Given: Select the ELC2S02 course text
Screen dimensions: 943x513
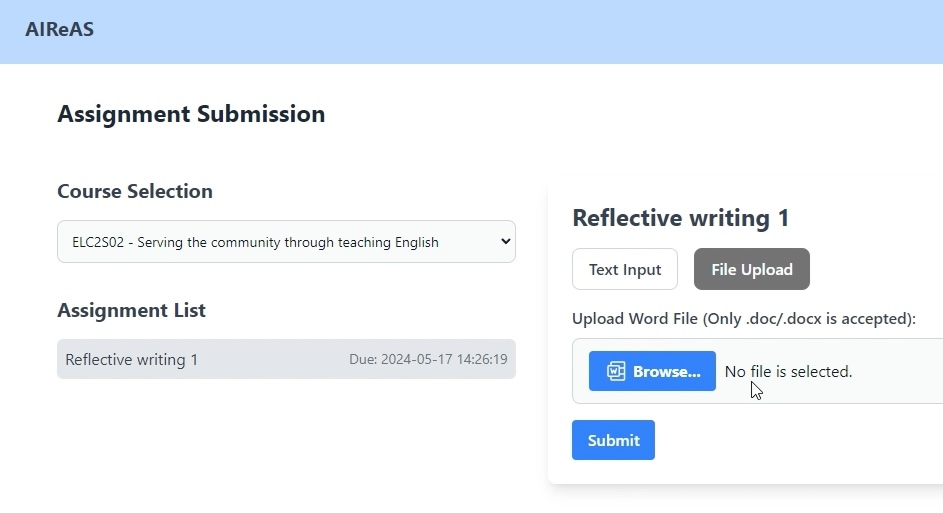Looking at the screenshot, I should pyautogui.click(x=255, y=242).
